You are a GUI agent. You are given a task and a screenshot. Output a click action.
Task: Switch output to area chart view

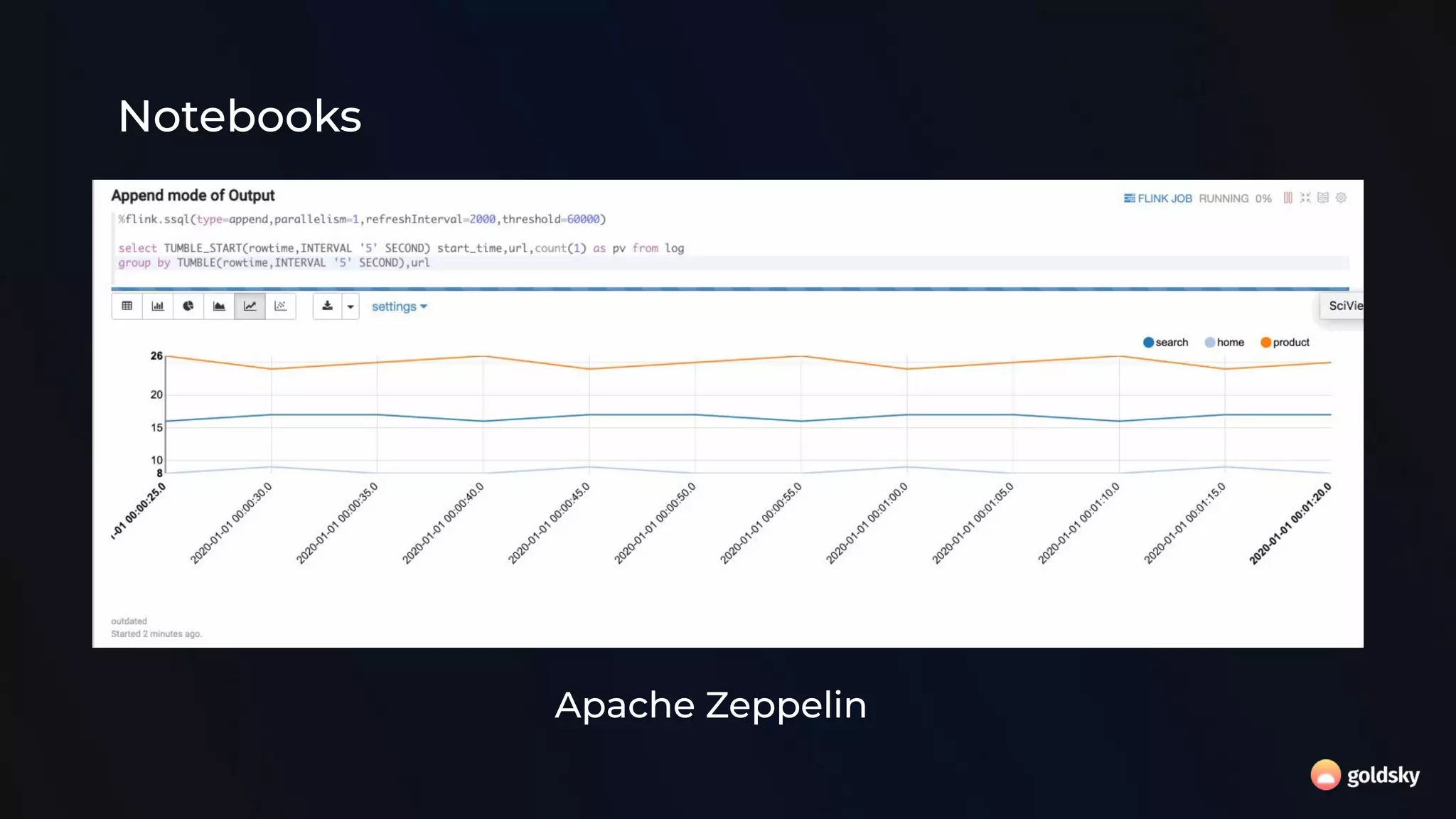[x=219, y=306]
